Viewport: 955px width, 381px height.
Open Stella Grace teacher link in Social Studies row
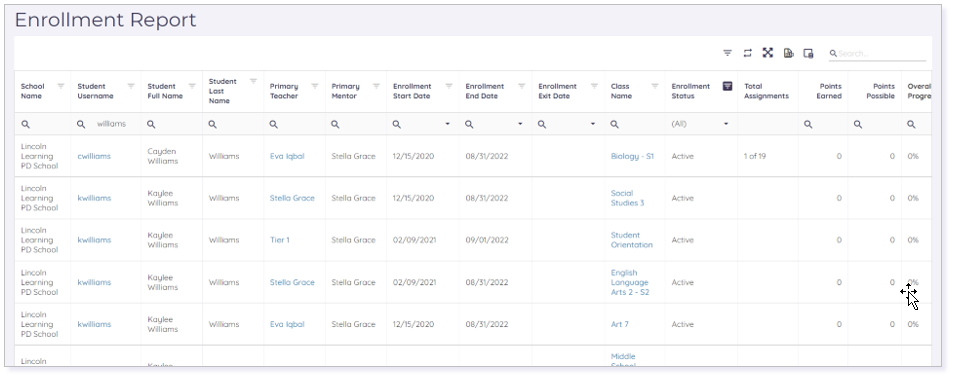pos(292,198)
